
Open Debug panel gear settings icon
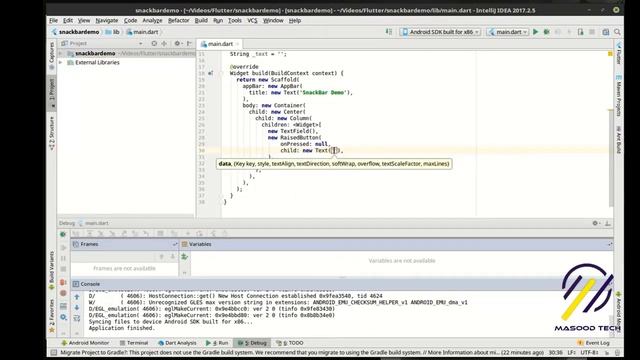coord(596,223)
